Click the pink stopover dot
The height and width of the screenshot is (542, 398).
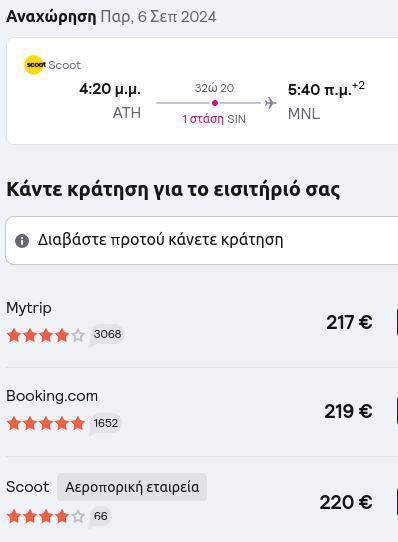tap(215, 103)
